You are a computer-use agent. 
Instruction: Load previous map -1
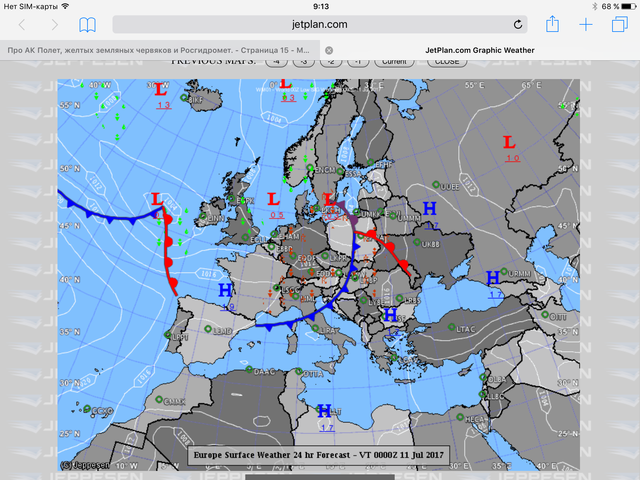pyautogui.click(x=360, y=61)
